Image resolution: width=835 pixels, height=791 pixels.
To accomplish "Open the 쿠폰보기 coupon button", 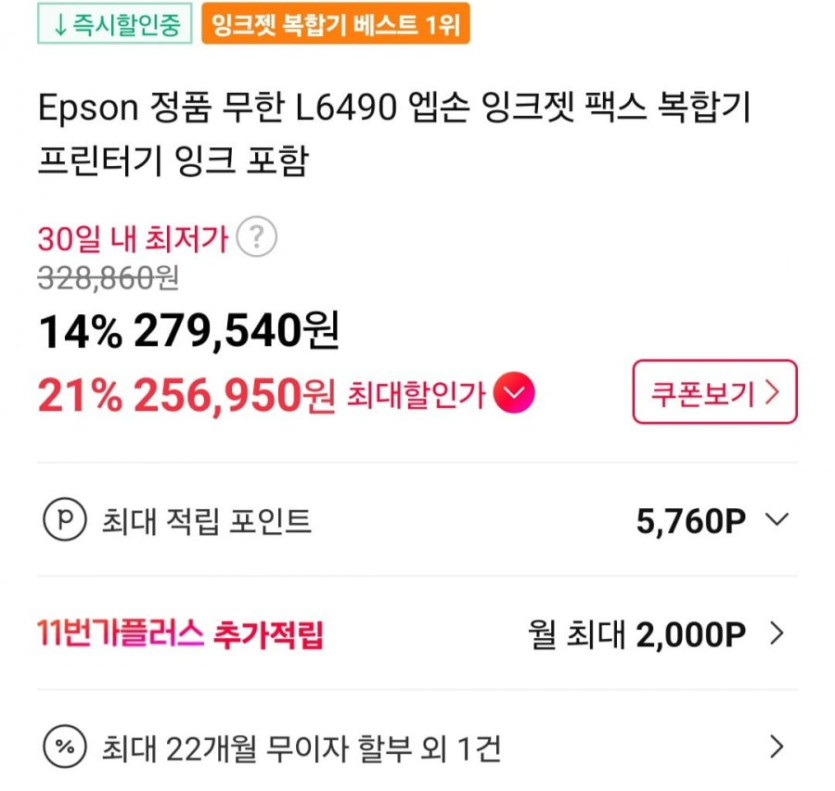I will pos(714,392).
